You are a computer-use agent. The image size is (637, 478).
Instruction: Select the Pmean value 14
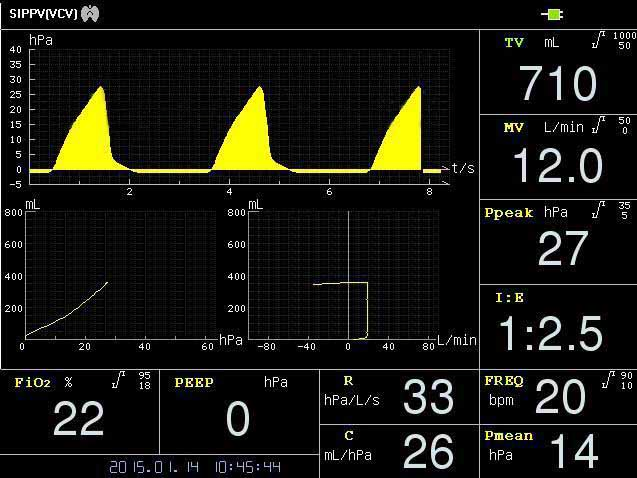point(574,451)
